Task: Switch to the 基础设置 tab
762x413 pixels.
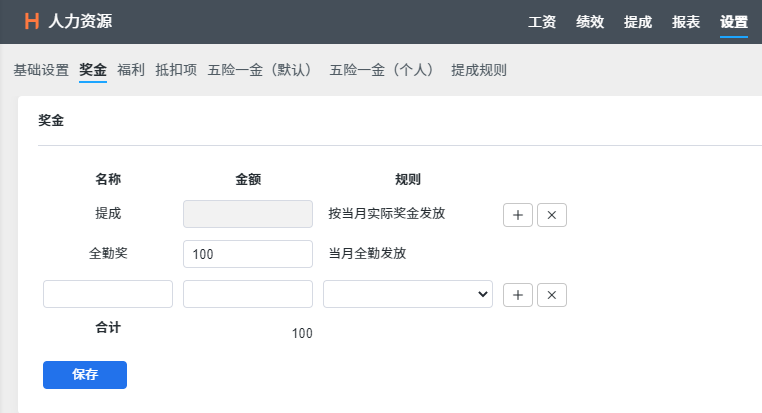Action: point(41,70)
